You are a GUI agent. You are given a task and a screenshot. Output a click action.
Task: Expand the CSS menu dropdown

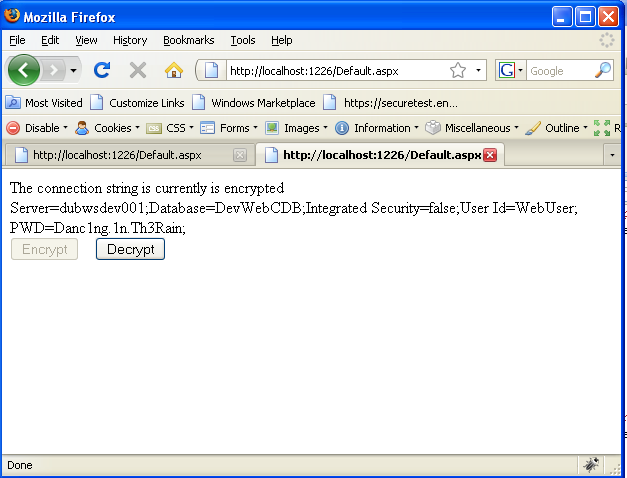(x=191, y=128)
